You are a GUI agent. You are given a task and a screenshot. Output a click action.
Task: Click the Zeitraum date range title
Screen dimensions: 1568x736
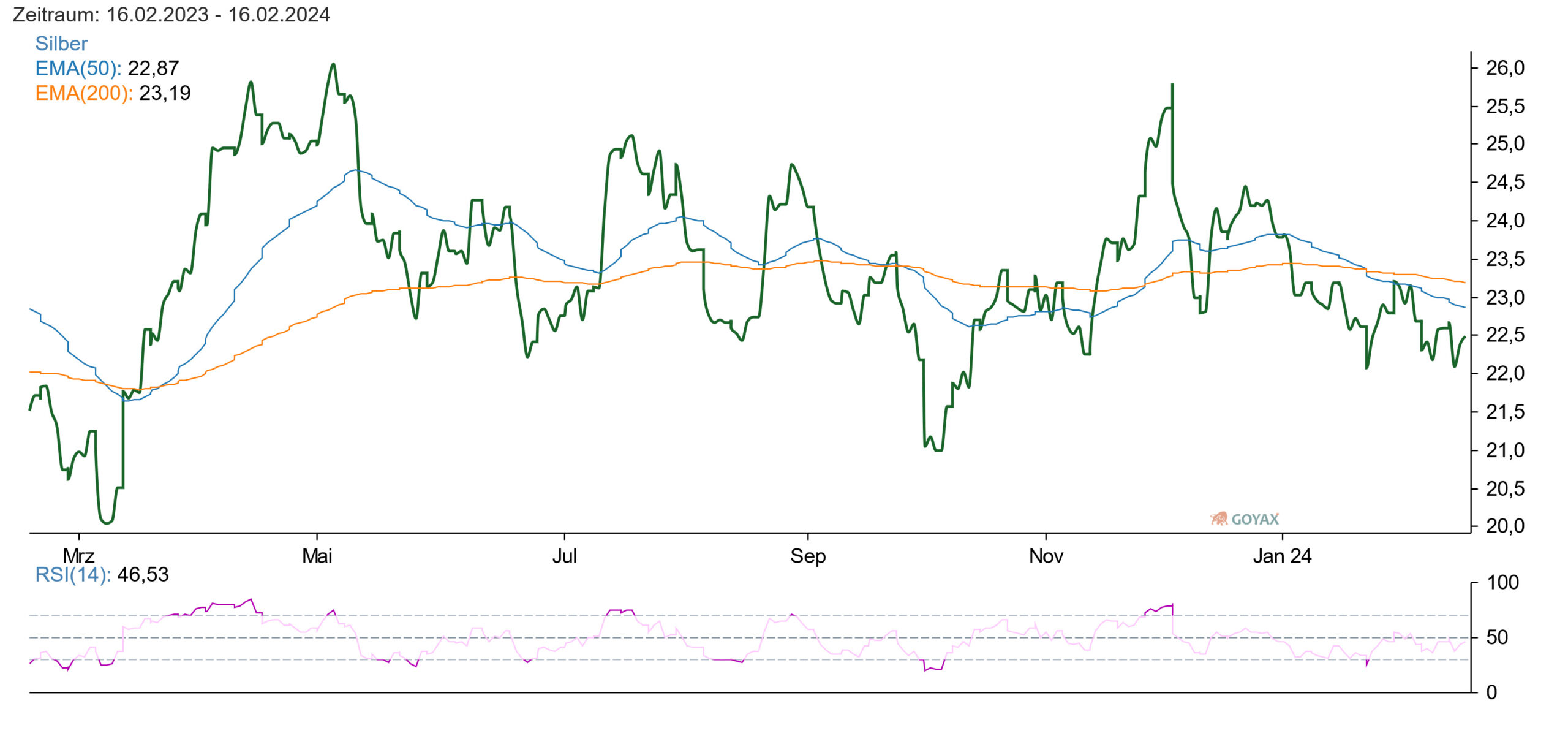171,14
